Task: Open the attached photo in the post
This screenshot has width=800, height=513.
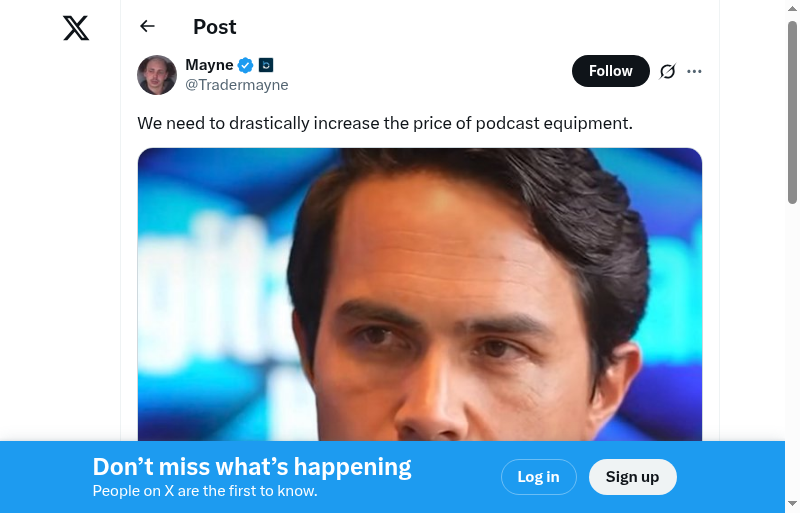Action: pos(419,294)
